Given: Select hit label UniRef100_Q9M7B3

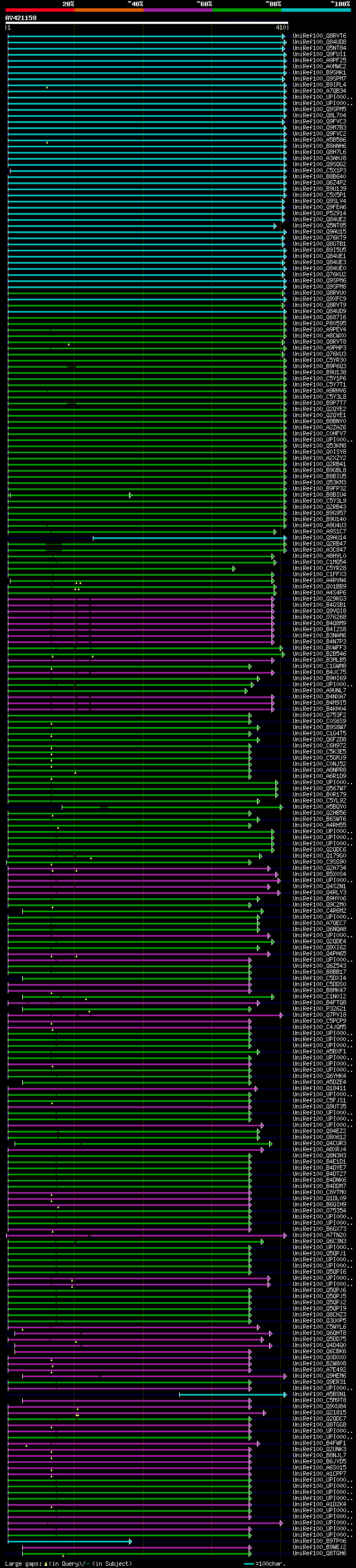Looking at the screenshot, I should 319,128.
